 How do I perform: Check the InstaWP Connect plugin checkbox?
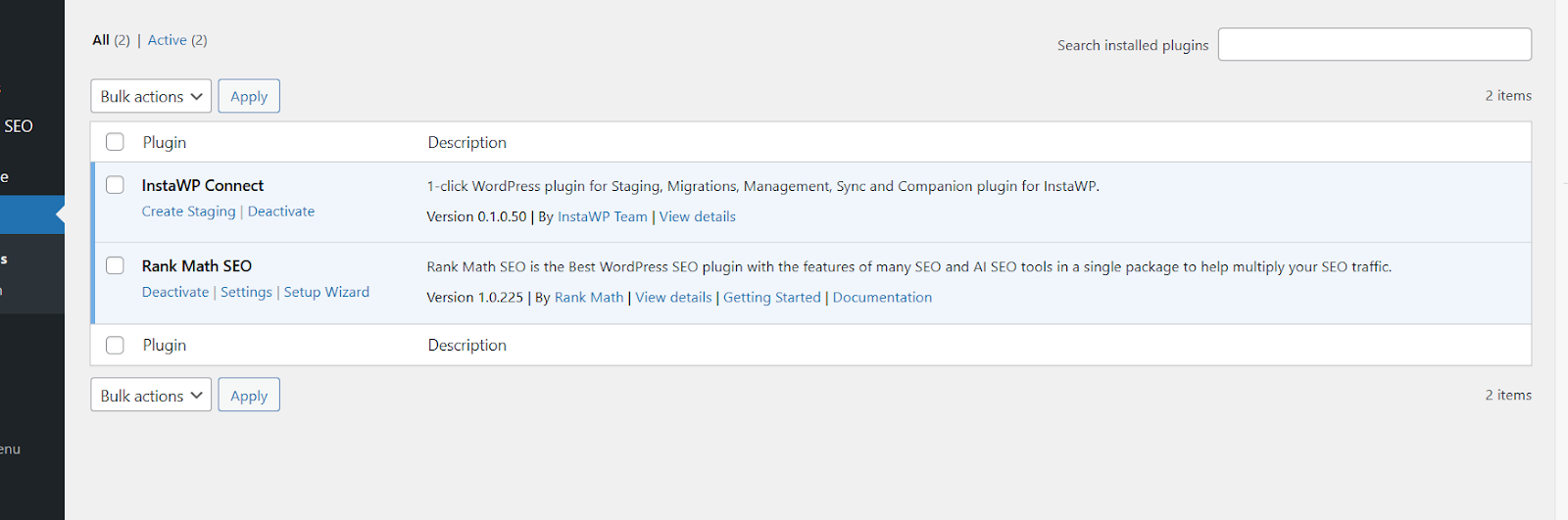(115, 185)
